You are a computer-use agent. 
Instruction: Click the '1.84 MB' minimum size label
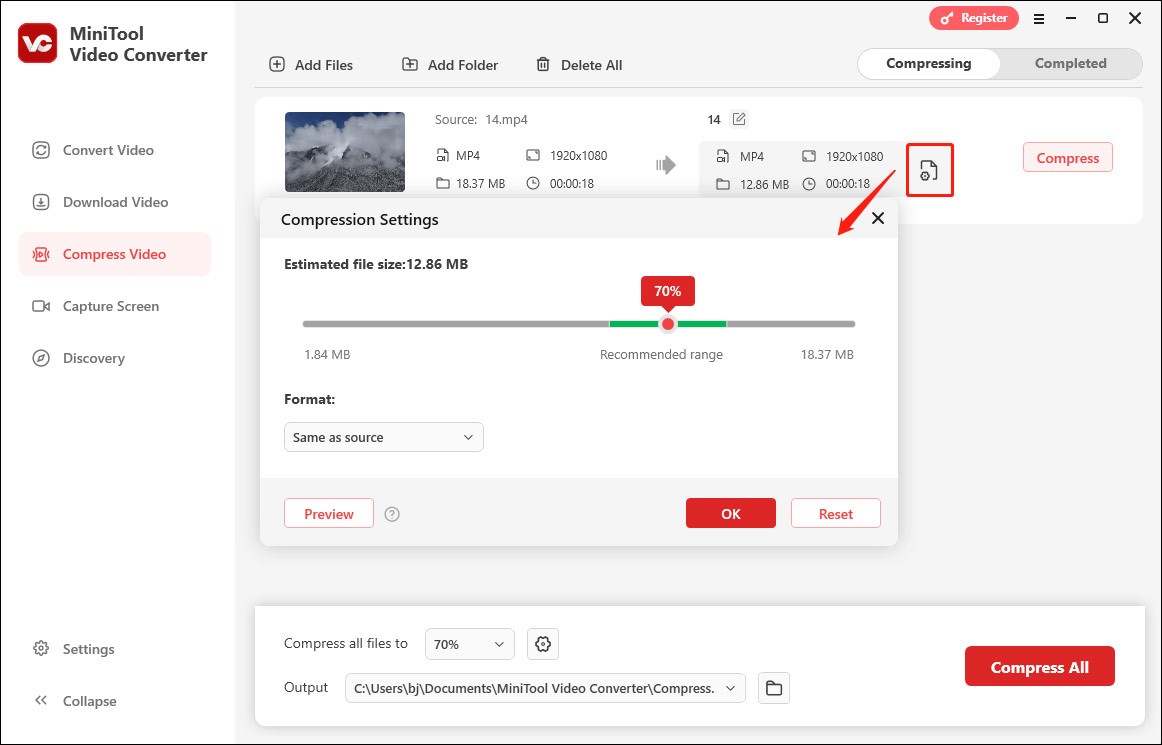(327, 354)
